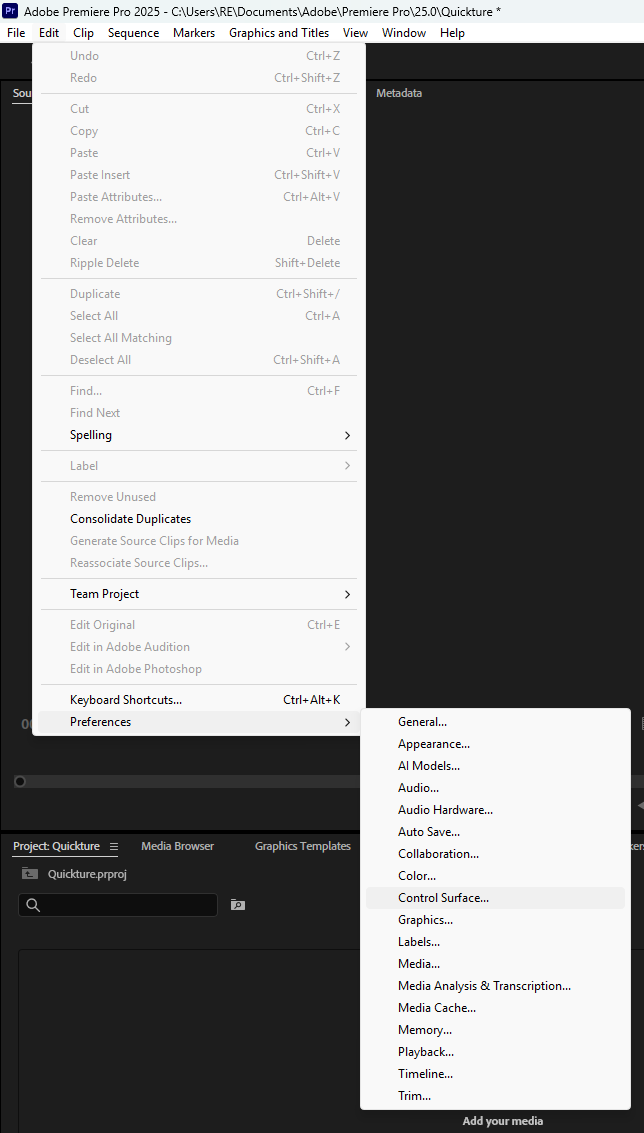644x1133 pixels.
Task: Expand the Spelling submenu
Action: (x=199, y=435)
